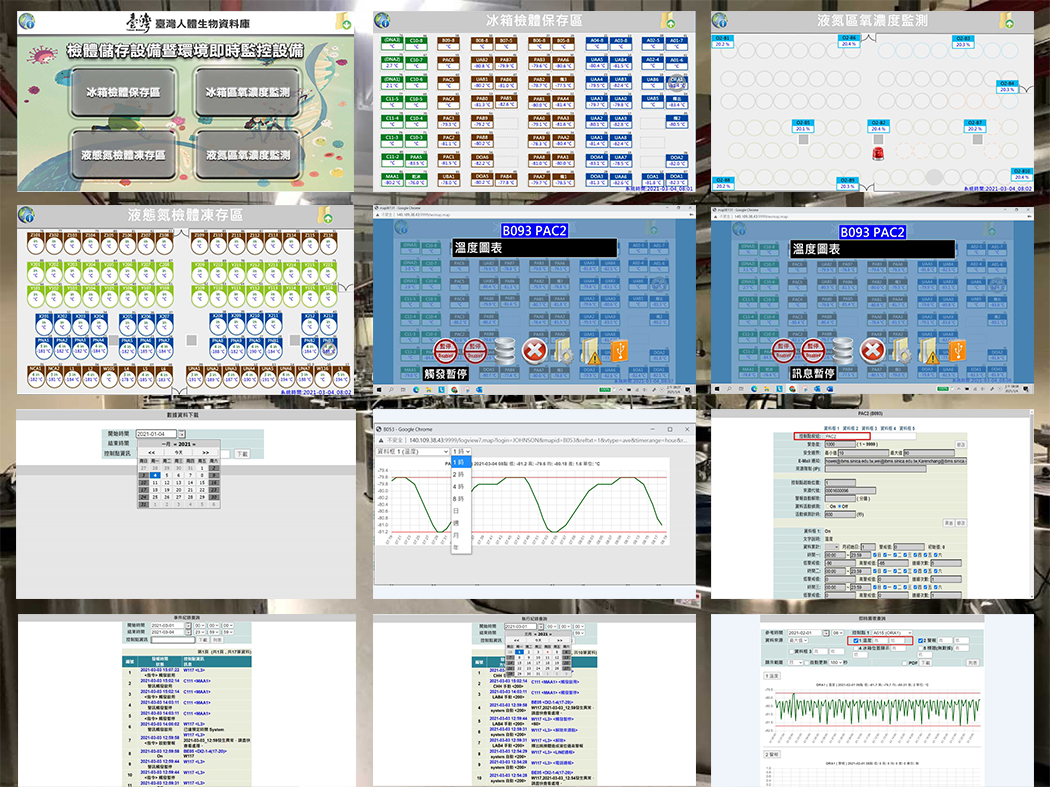Click the globe icon in 液態氮檢體凍存區 panel header

tap(26, 215)
